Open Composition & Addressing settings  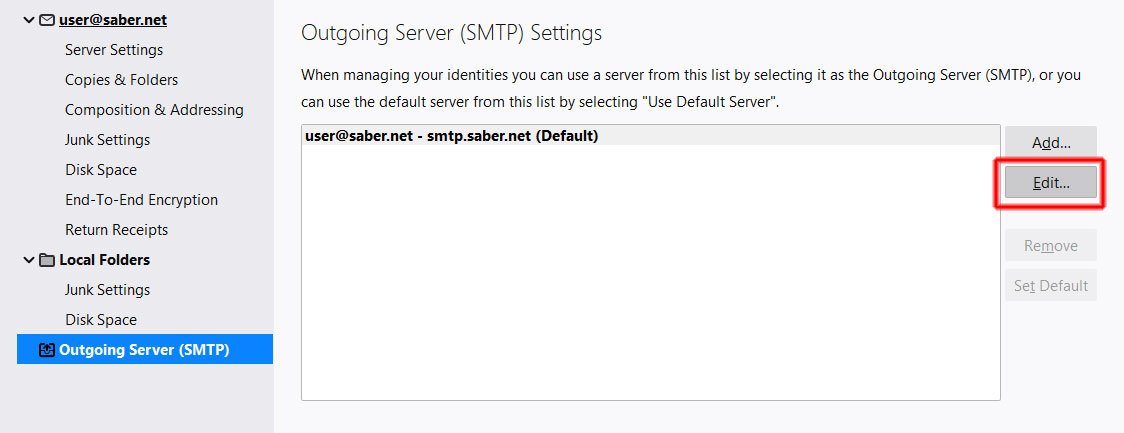[154, 110]
